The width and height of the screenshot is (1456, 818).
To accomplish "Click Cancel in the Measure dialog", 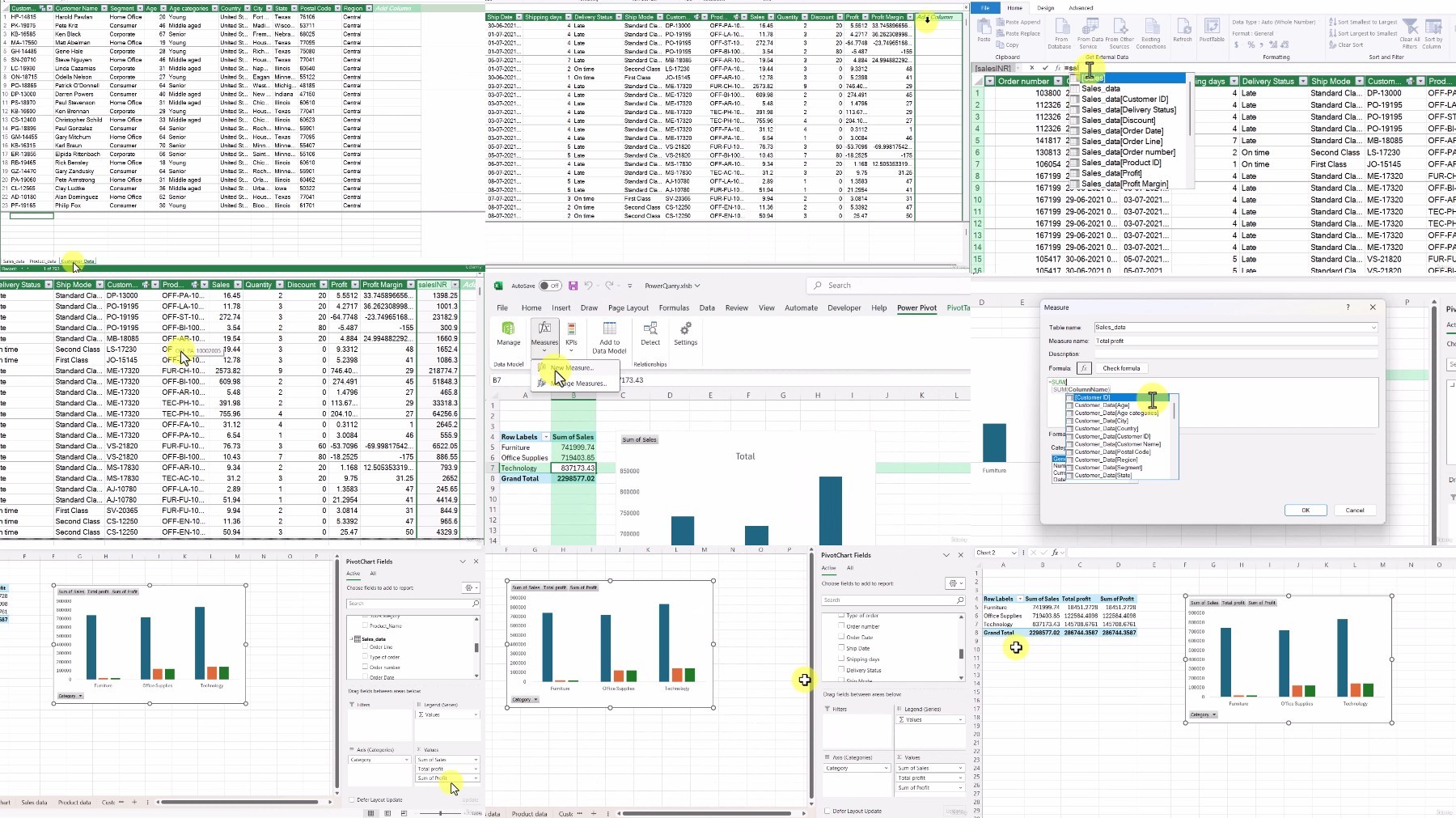I will coord(1355,510).
